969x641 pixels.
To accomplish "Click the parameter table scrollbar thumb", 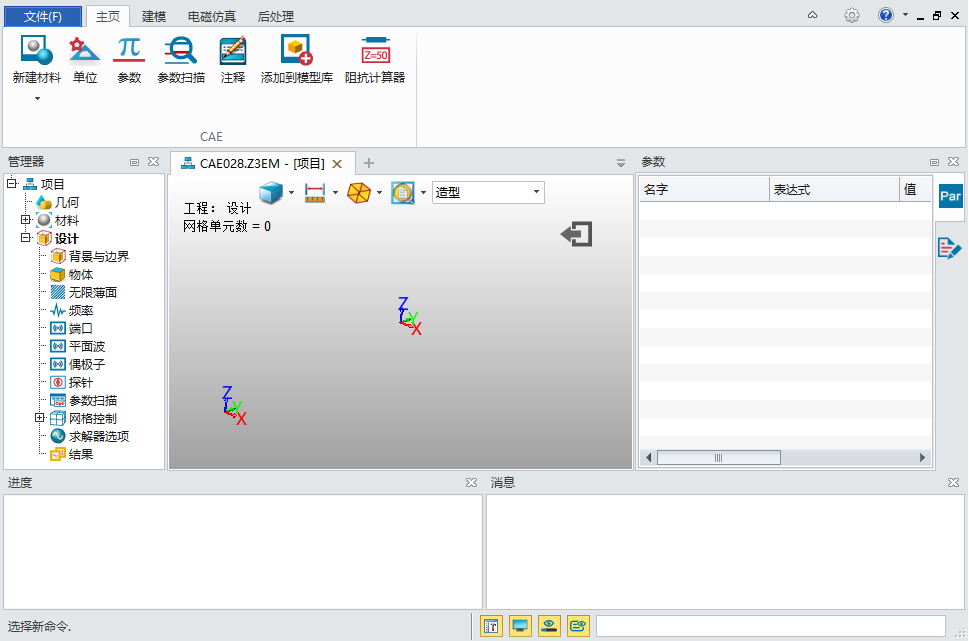I will [x=719, y=457].
